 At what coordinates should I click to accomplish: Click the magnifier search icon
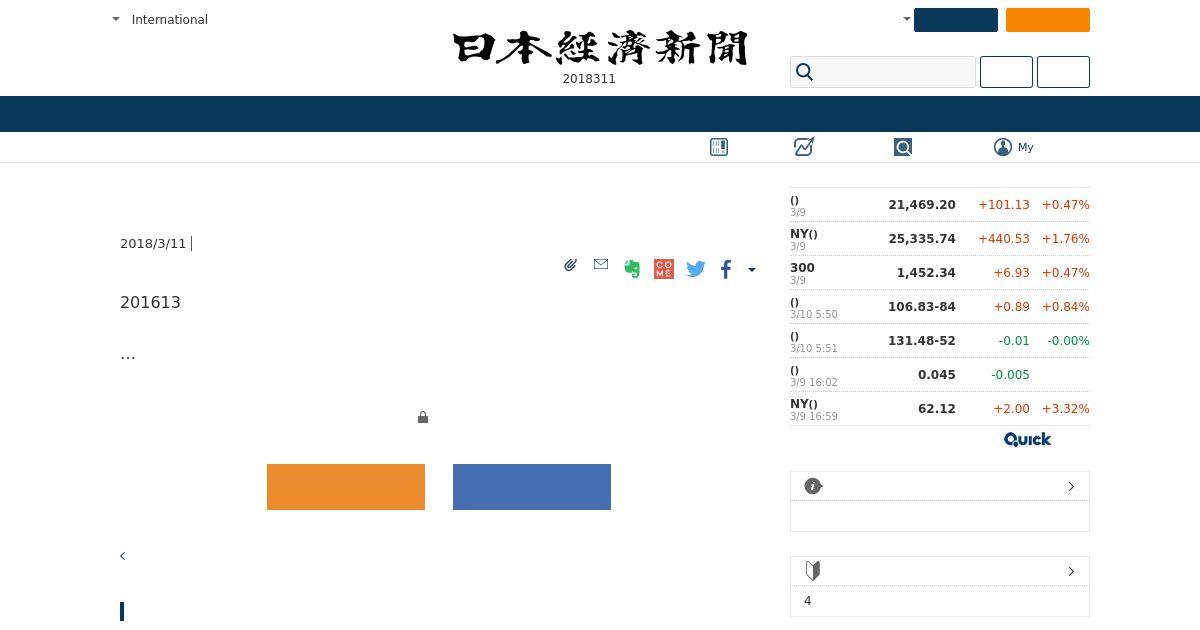[x=805, y=72]
